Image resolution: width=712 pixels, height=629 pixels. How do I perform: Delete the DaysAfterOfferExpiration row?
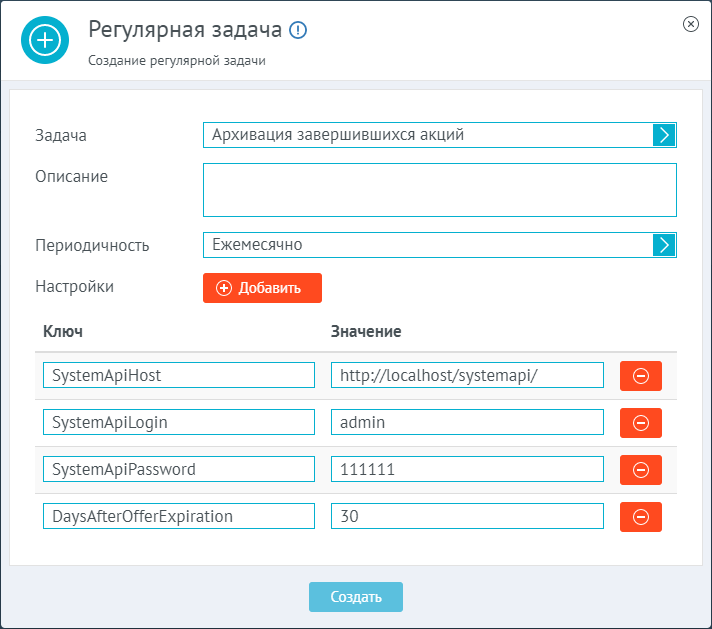[641, 517]
